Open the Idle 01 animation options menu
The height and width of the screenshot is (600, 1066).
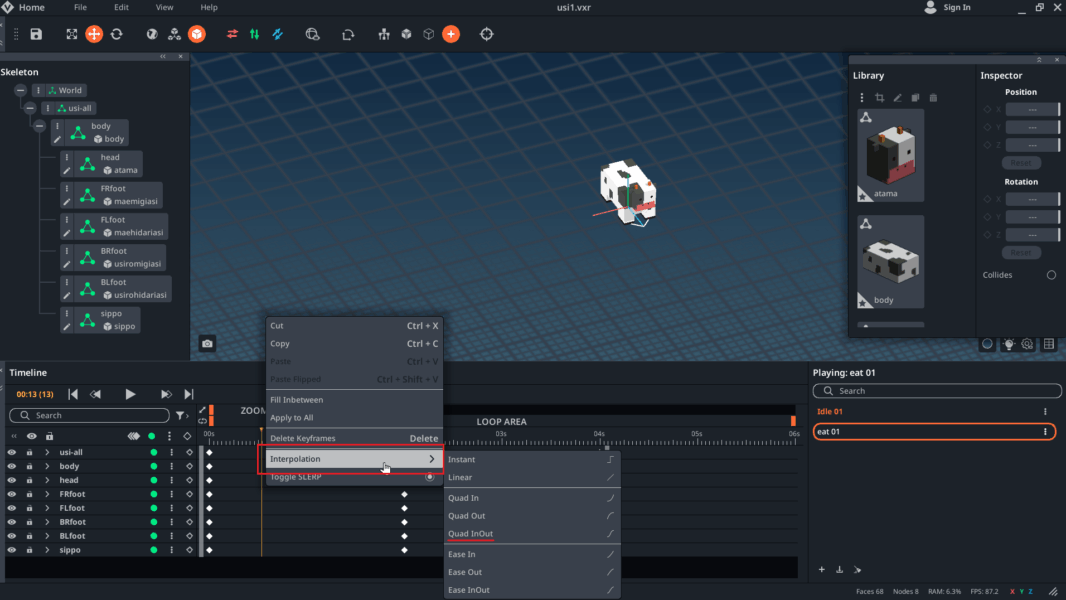tap(1045, 411)
